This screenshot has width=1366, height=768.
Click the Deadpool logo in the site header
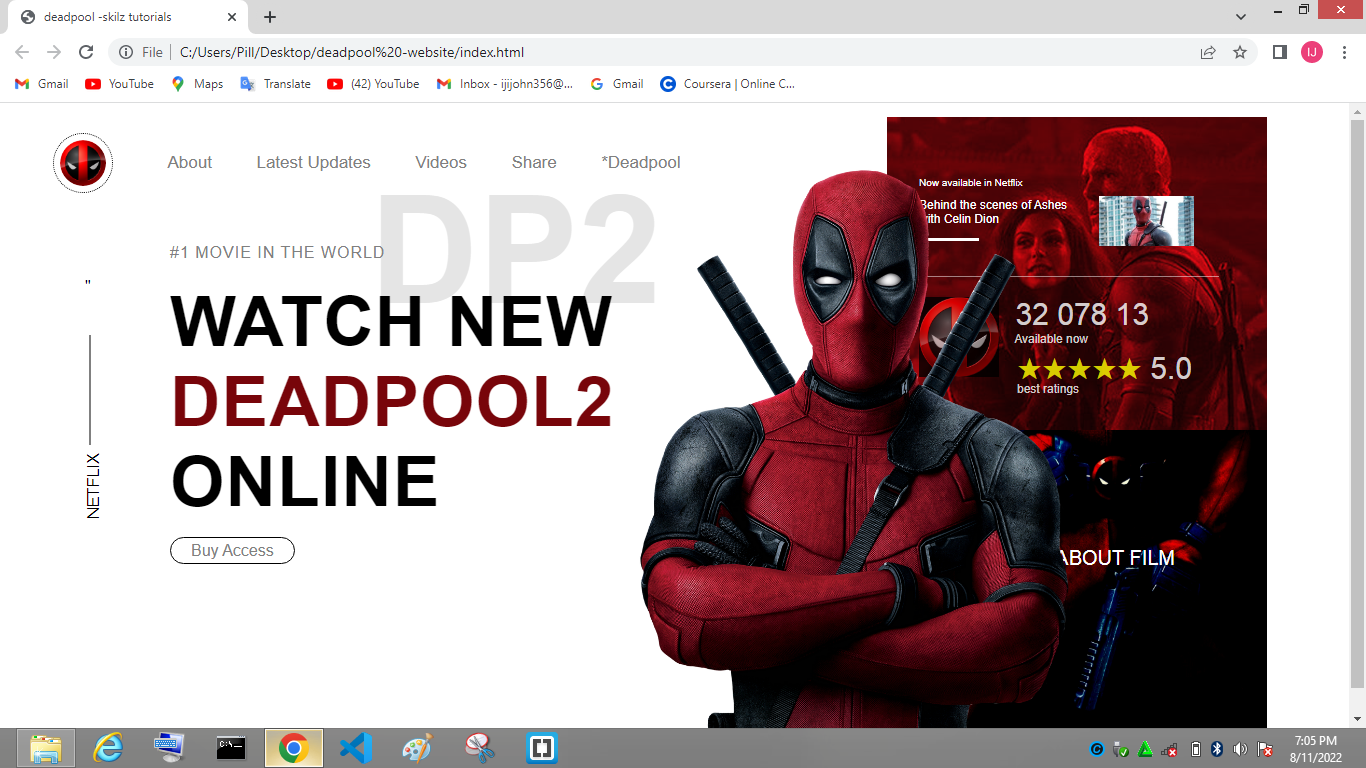[x=82, y=162]
